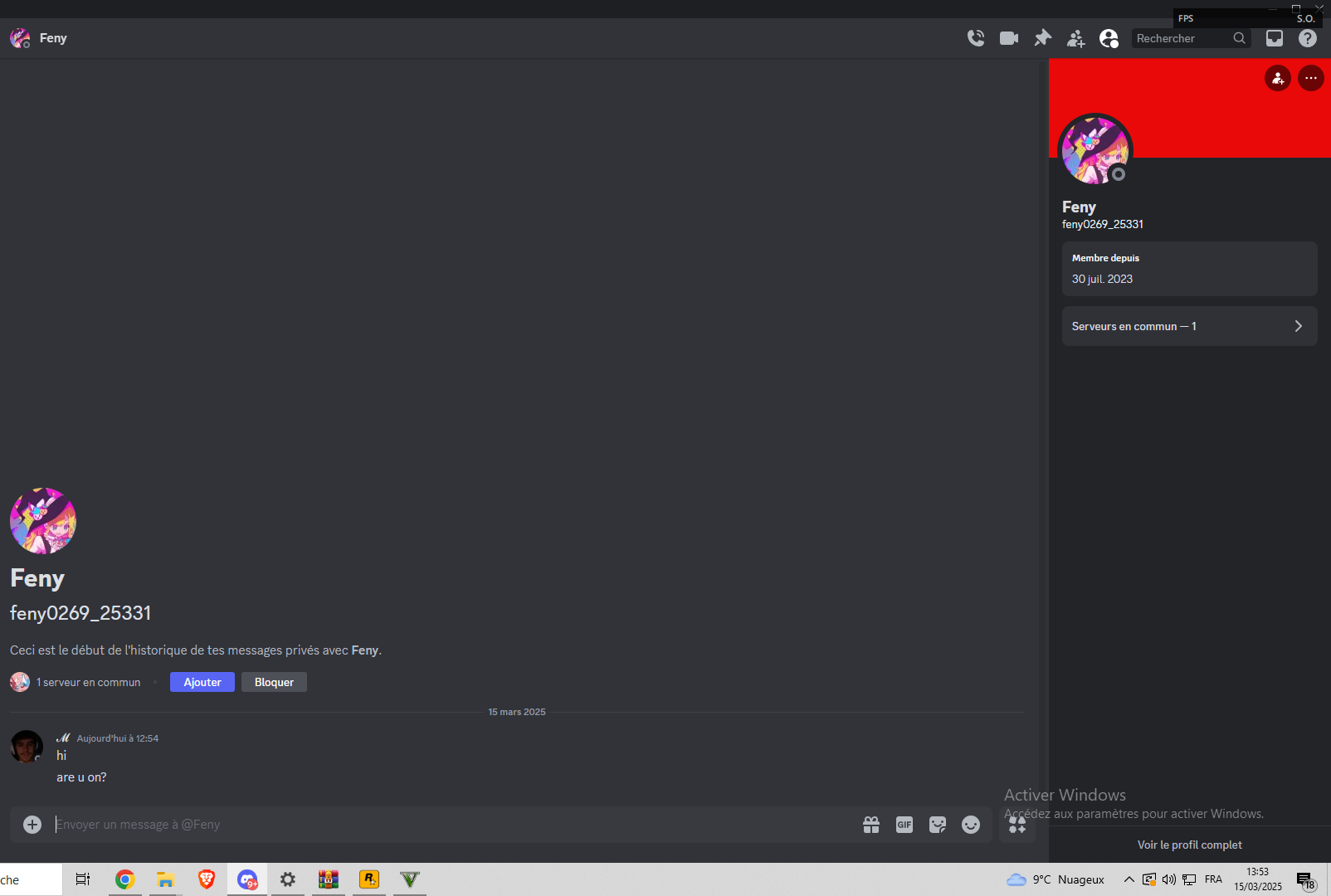Click the 'feny0269_25331' username in profile panel
The width and height of the screenshot is (1331, 896).
click(x=1103, y=224)
